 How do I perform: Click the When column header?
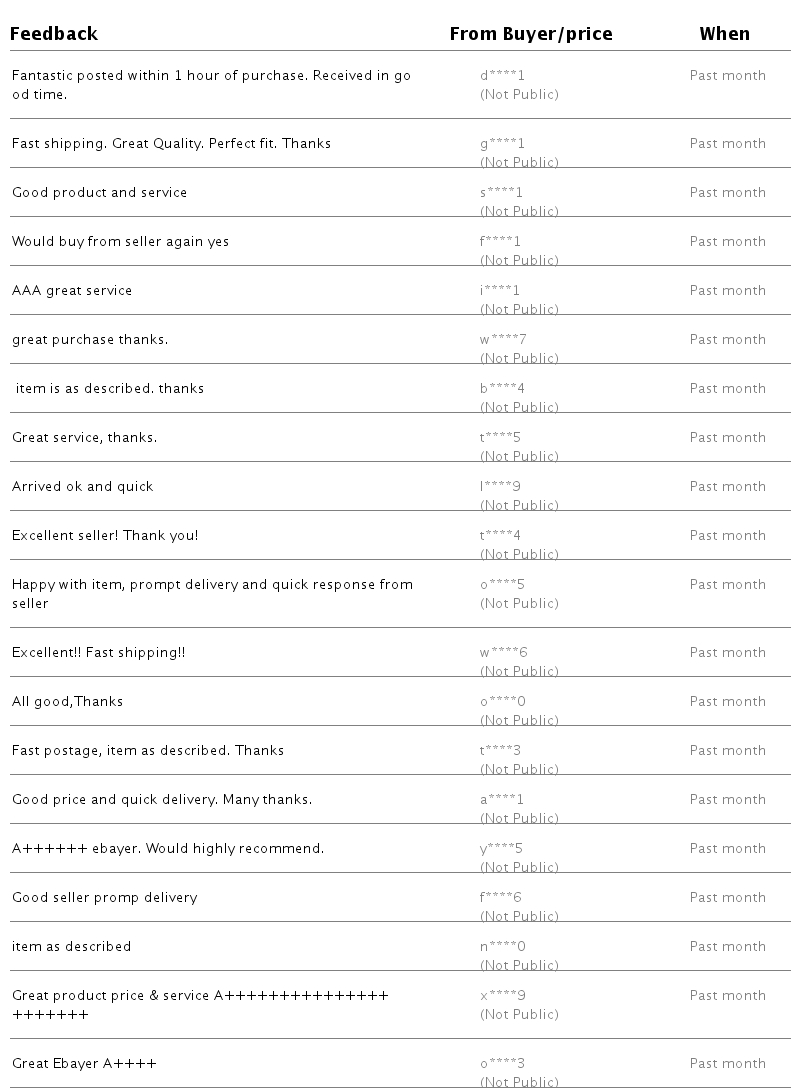click(x=724, y=34)
